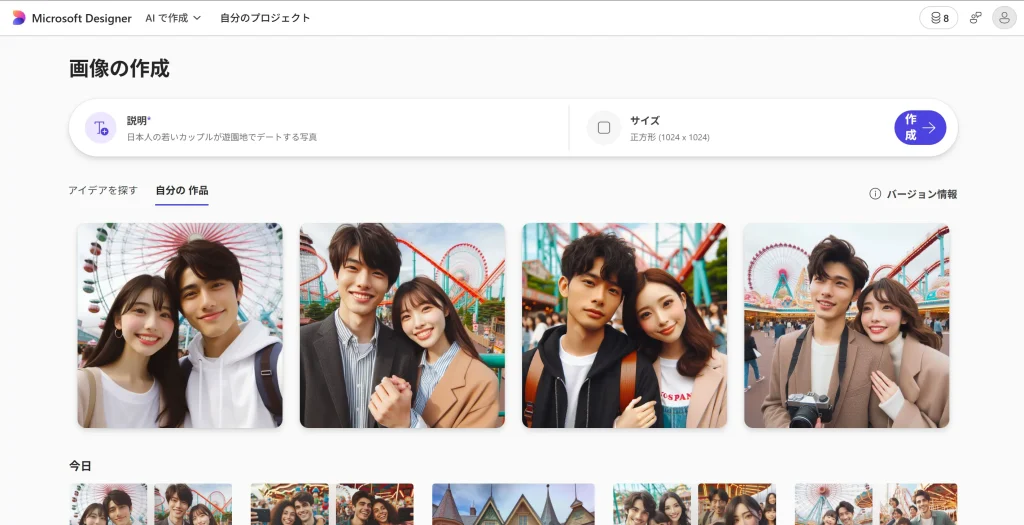The image size is (1024, 525).
Task: Open second generated image with striped shirt man
Action: pos(402,325)
